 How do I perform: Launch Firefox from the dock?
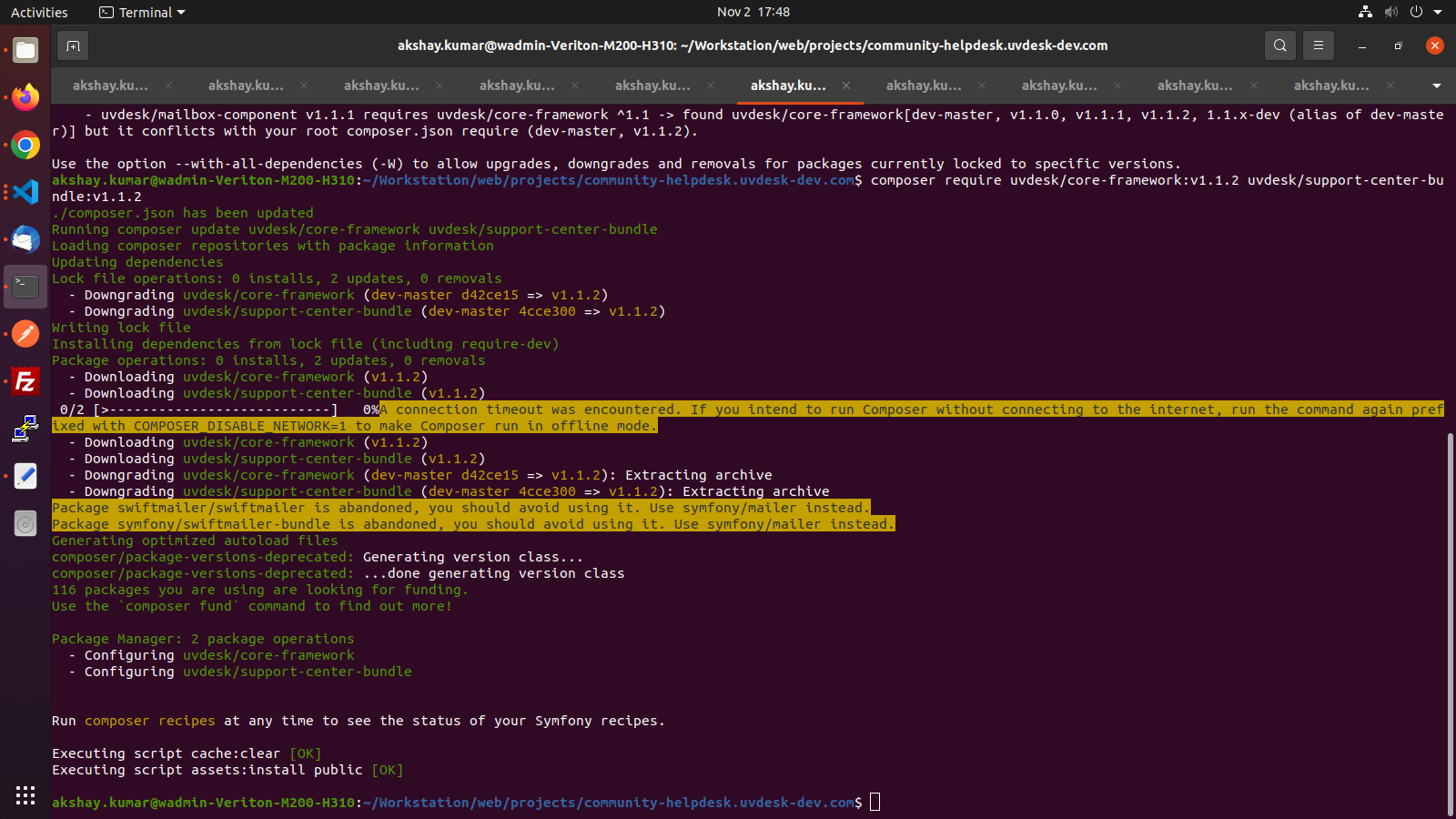(25, 97)
